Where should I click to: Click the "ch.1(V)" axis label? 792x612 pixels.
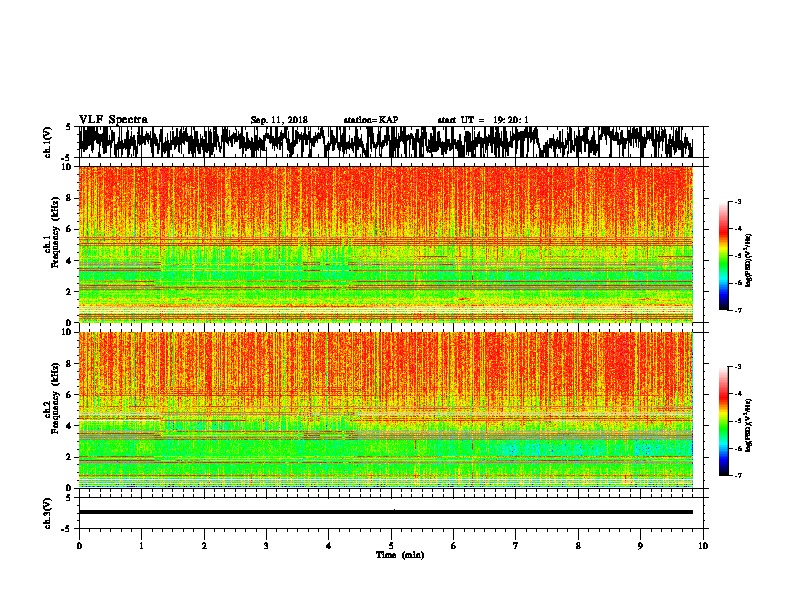pyautogui.click(x=48, y=142)
